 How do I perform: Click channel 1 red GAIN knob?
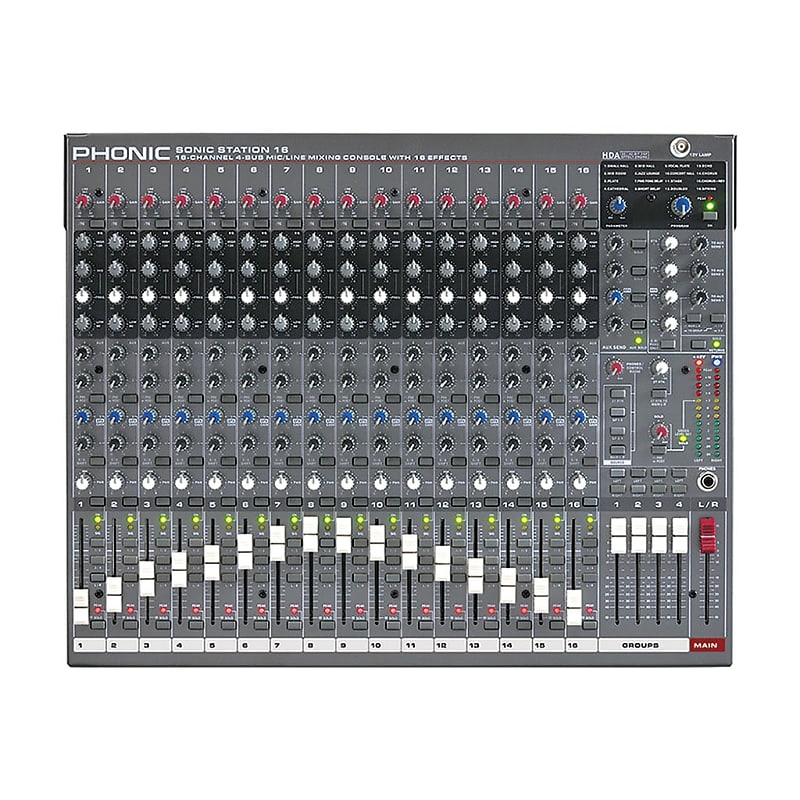(x=84, y=202)
